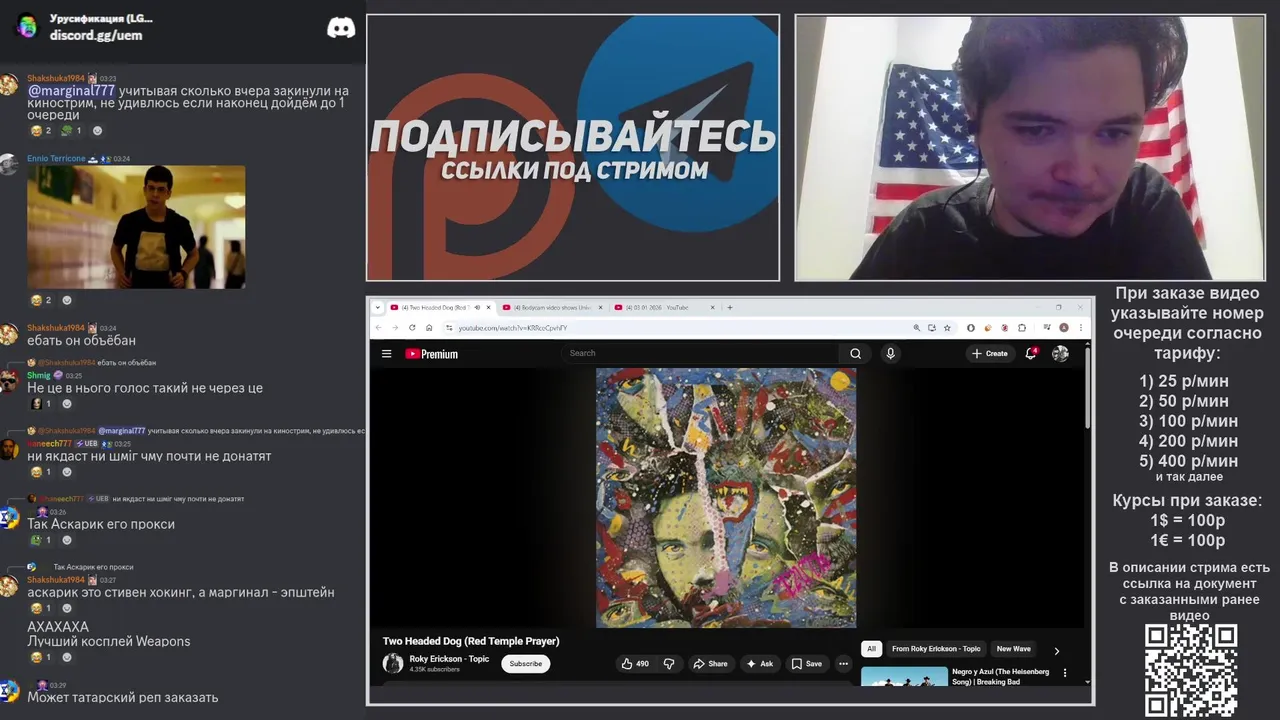This screenshot has width=1280, height=720.
Task: Click scrollbar down arrow in browser window
Action: coord(1088,682)
